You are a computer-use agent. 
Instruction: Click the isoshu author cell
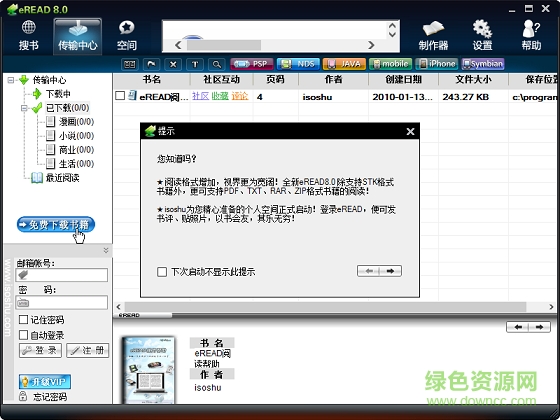(x=317, y=97)
